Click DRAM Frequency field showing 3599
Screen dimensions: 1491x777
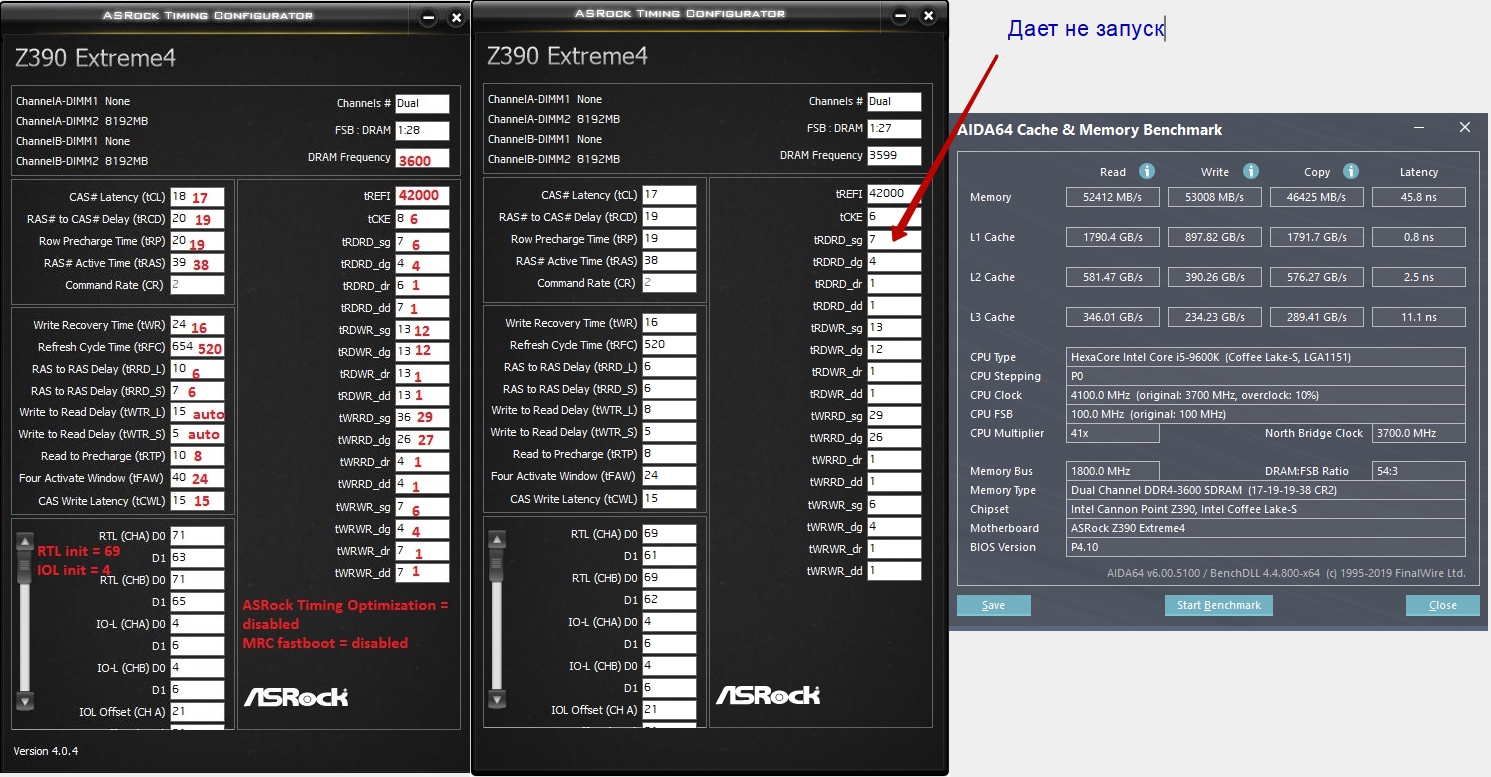894,155
